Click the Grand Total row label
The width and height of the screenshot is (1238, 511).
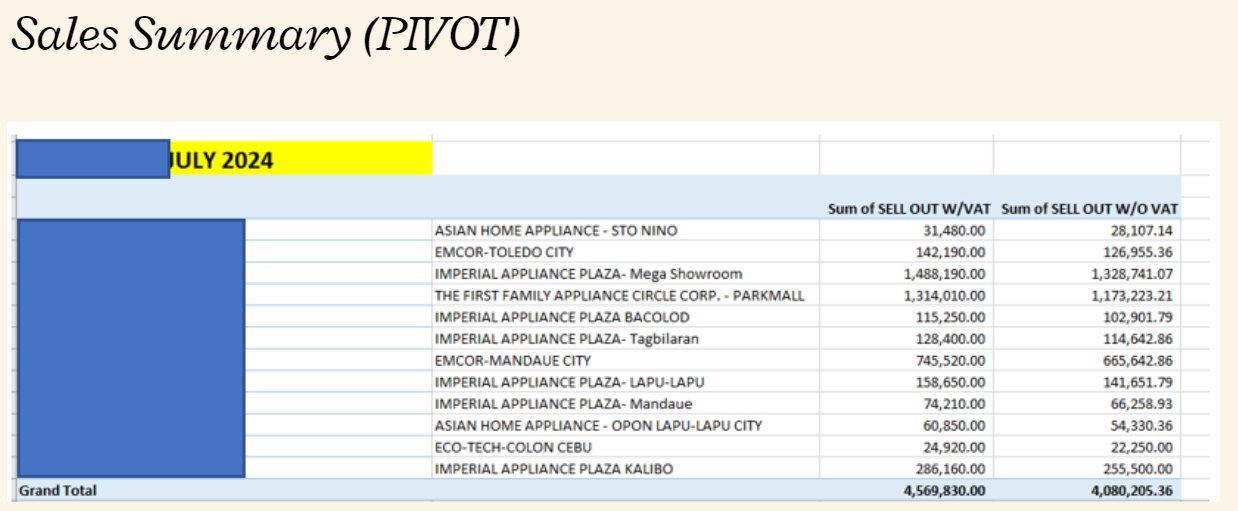pos(57,491)
